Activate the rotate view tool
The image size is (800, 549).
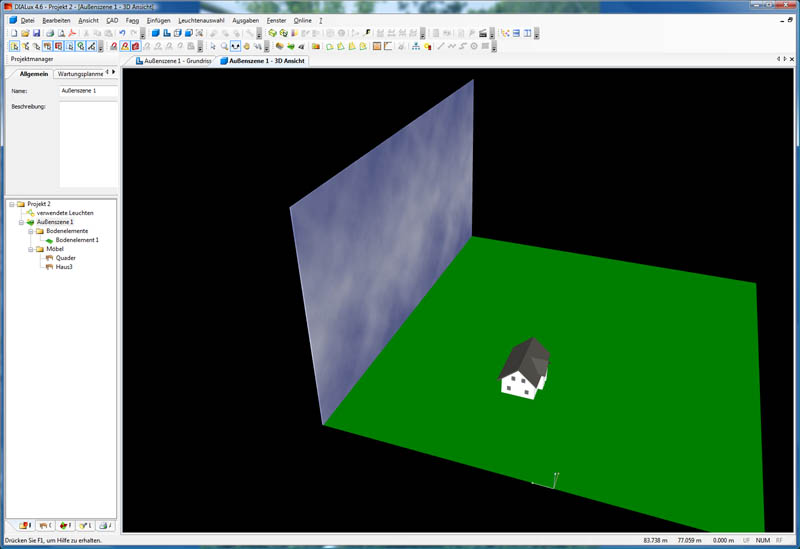click(235, 46)
